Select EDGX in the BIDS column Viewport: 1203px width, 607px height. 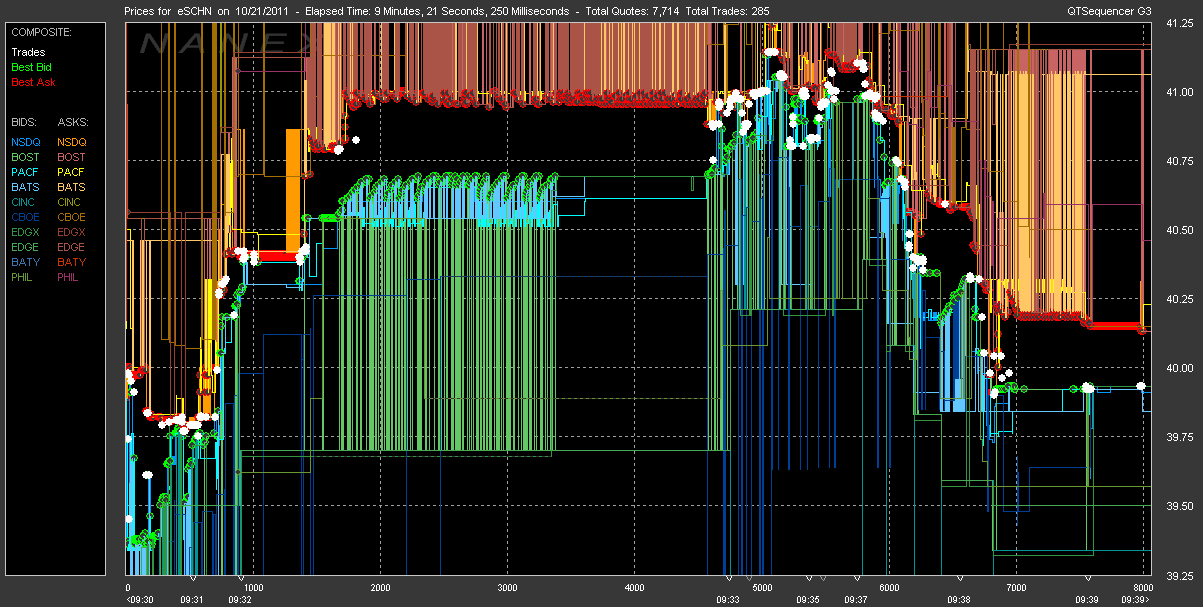click(x=26, y=232)
